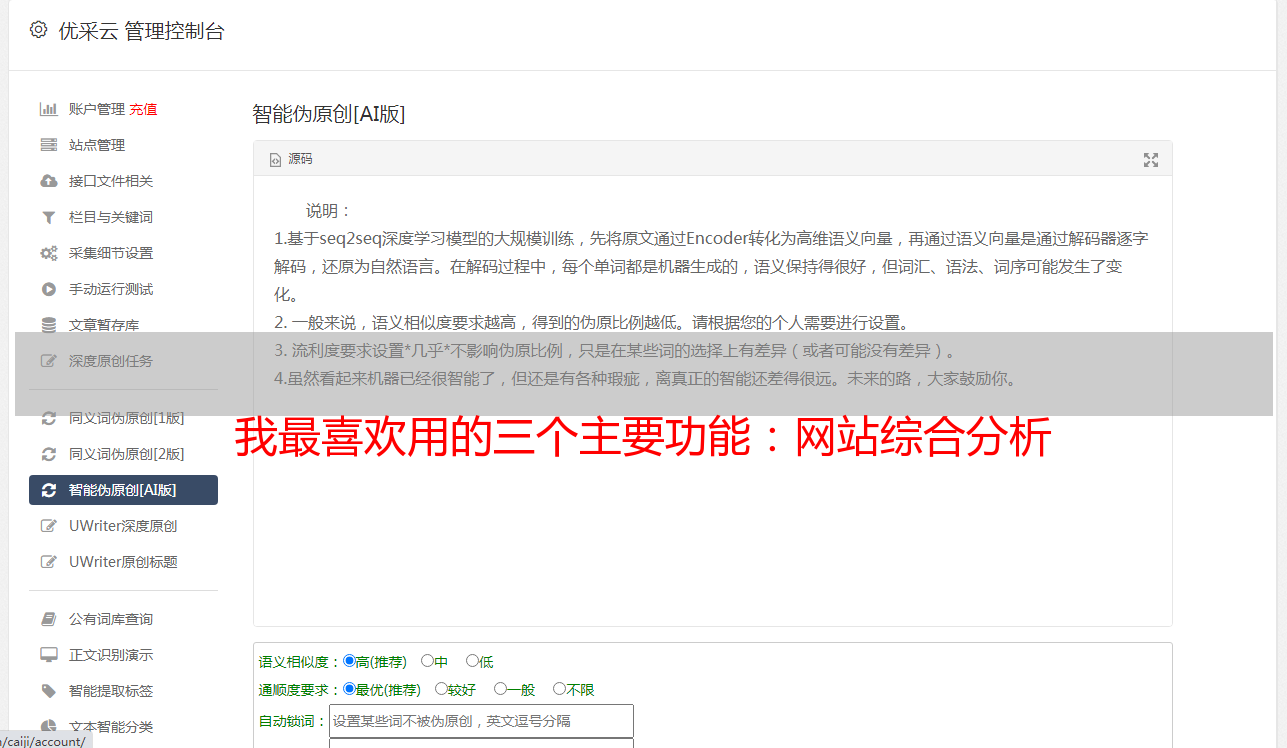Click the 自动锁词 label
This screenshot has height=748, width=1287.
(291, 721)
